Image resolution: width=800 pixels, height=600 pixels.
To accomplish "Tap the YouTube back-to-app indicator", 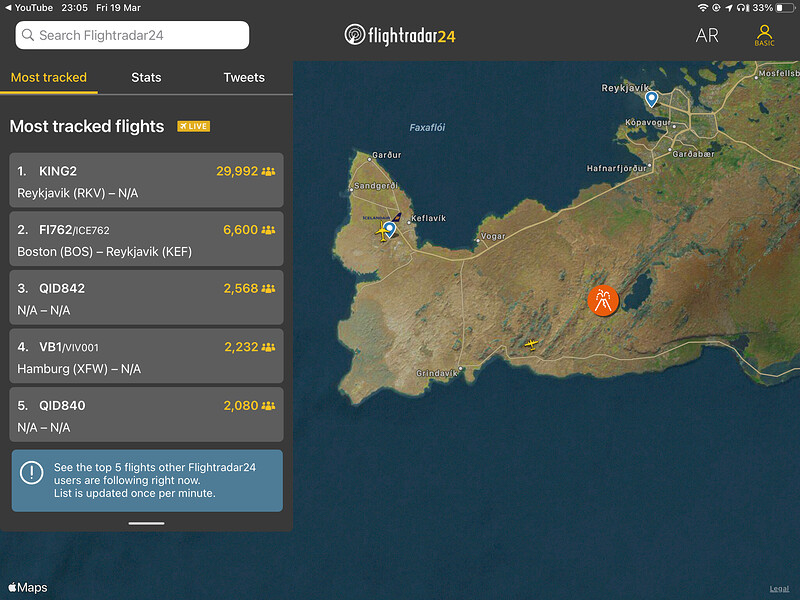I will pyautogui.click(x=29, y=8).
